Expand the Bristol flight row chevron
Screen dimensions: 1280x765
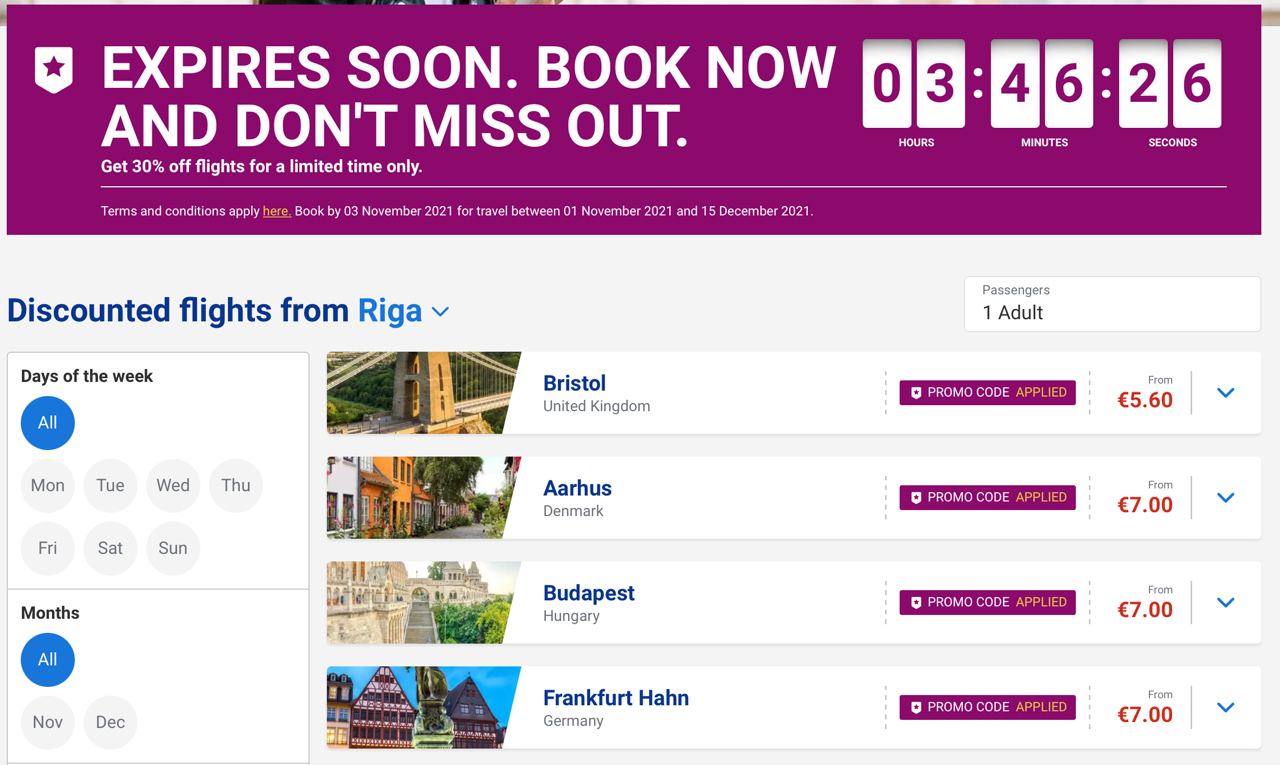[x=1226, y=393]
